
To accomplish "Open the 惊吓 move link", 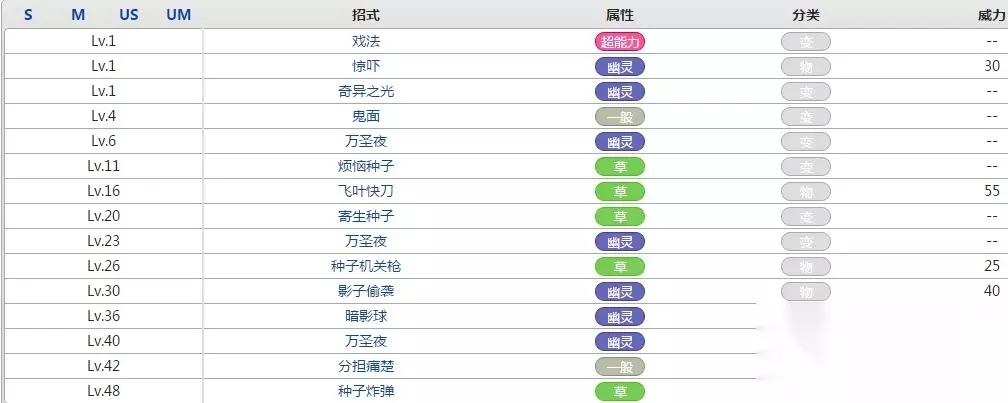I will click(366, 66).
